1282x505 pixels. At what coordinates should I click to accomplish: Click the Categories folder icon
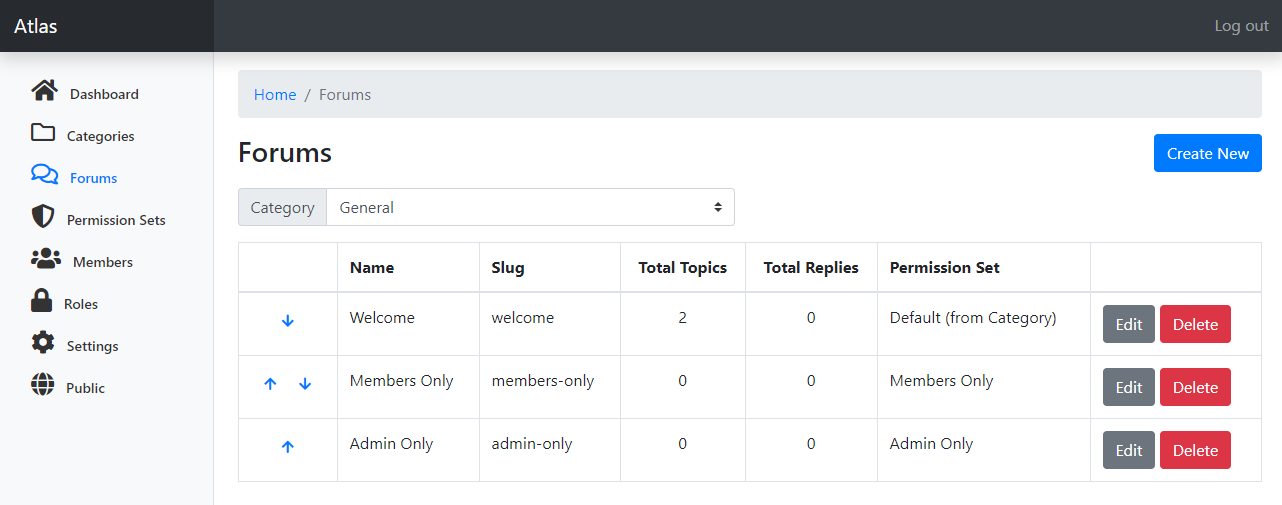point(43,133)
